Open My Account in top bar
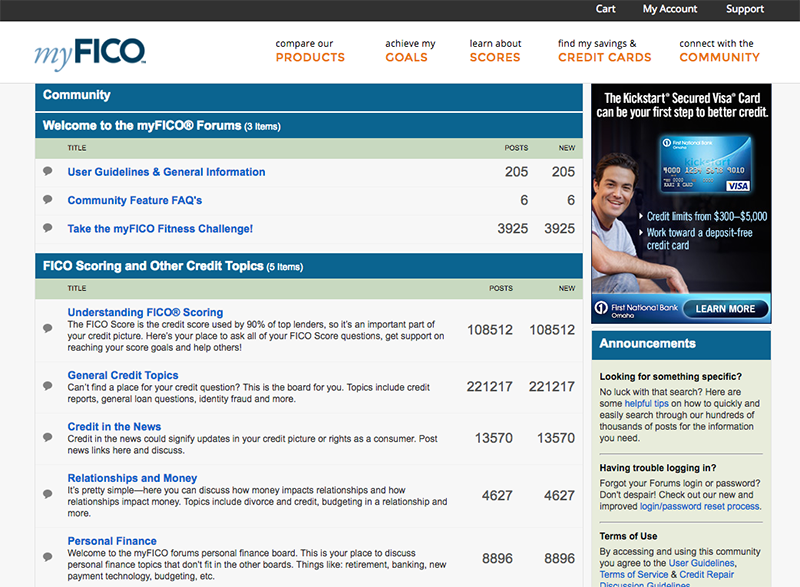Screen dimensions: 800x587 669,9
